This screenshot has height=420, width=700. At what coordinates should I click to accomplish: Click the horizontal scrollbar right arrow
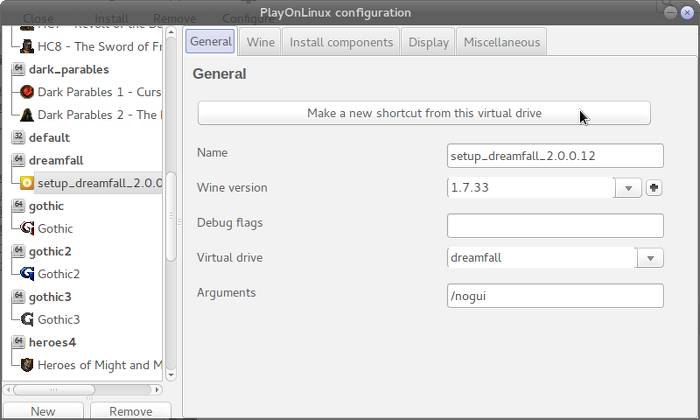pyautogui.click(x=157, y=390)
